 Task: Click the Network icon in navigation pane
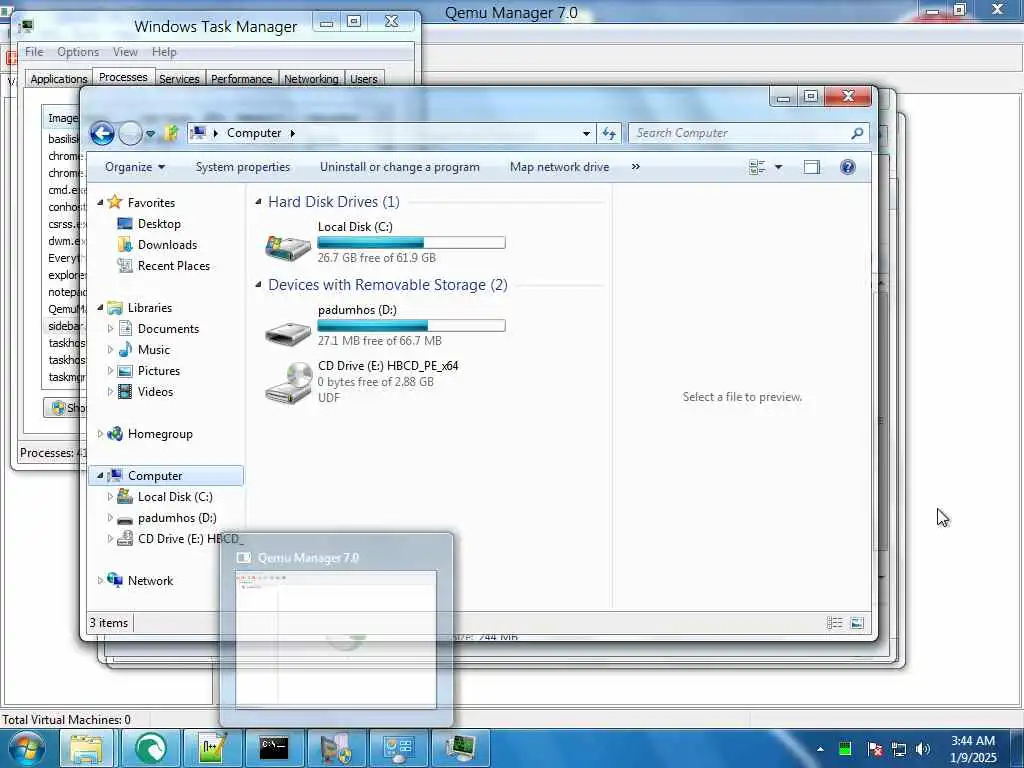pos(115,580)
